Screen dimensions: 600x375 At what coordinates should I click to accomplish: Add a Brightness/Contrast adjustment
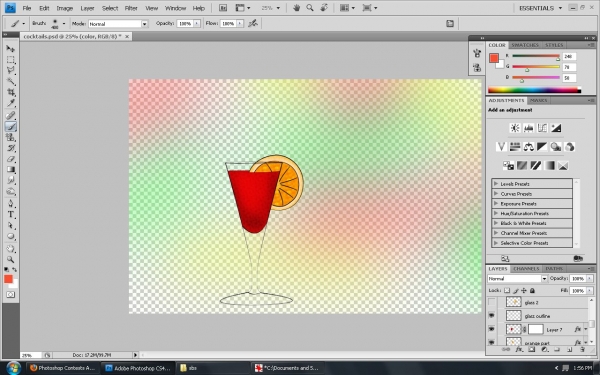(515, 128)
